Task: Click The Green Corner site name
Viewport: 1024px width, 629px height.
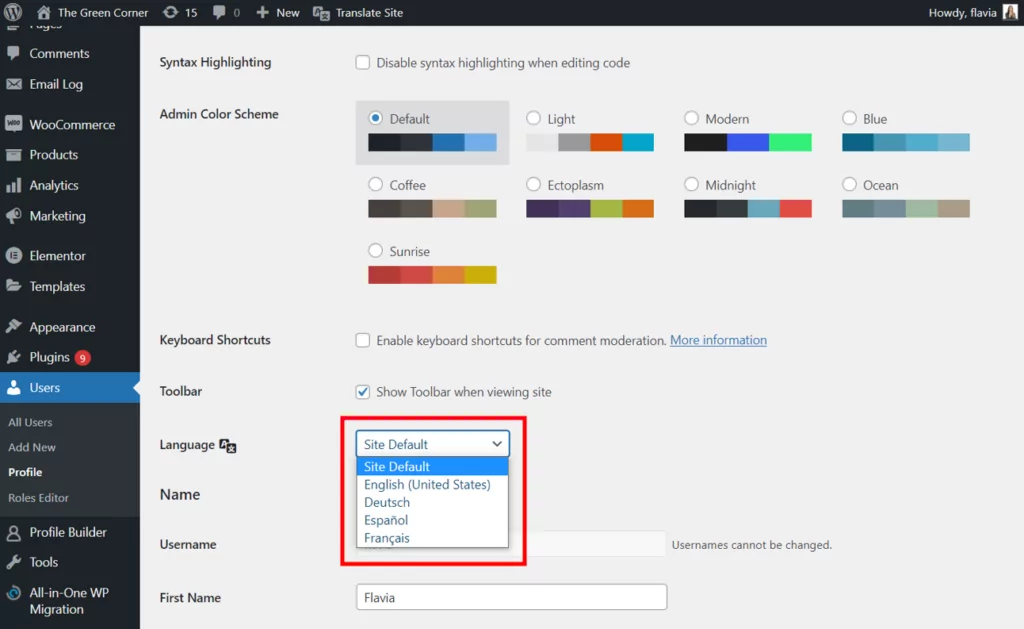Action: [103, 12]
